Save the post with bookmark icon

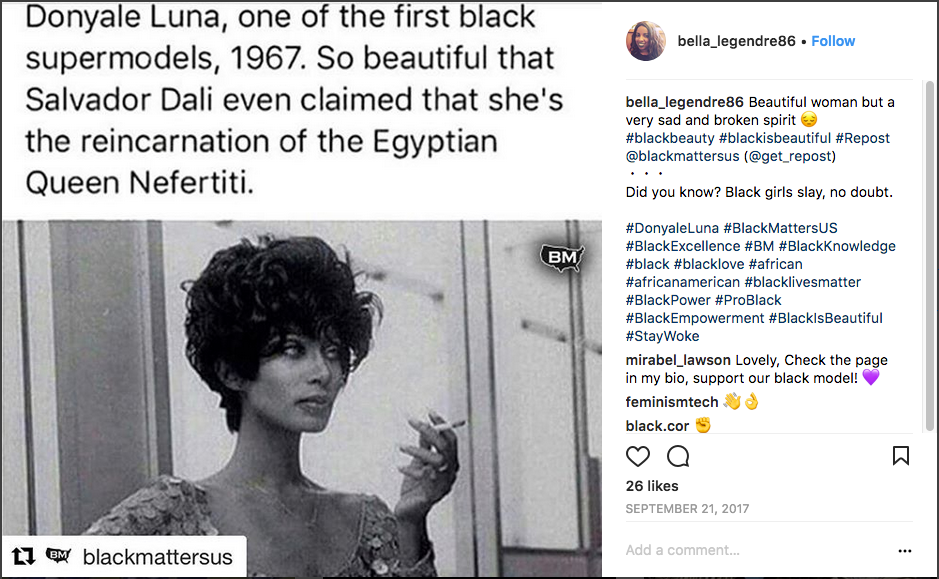click(x=901, y=456)
